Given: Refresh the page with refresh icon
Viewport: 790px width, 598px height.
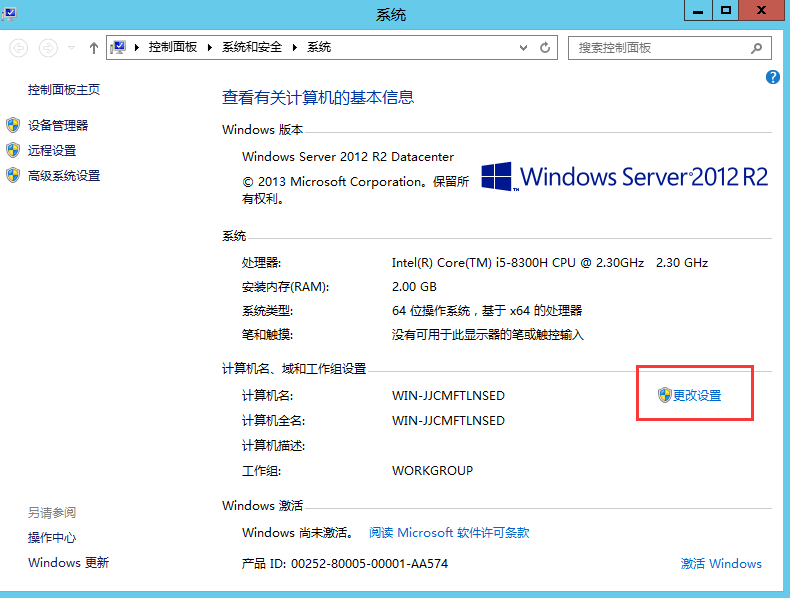Looking at the screenshot, I should tap(545, 48).
